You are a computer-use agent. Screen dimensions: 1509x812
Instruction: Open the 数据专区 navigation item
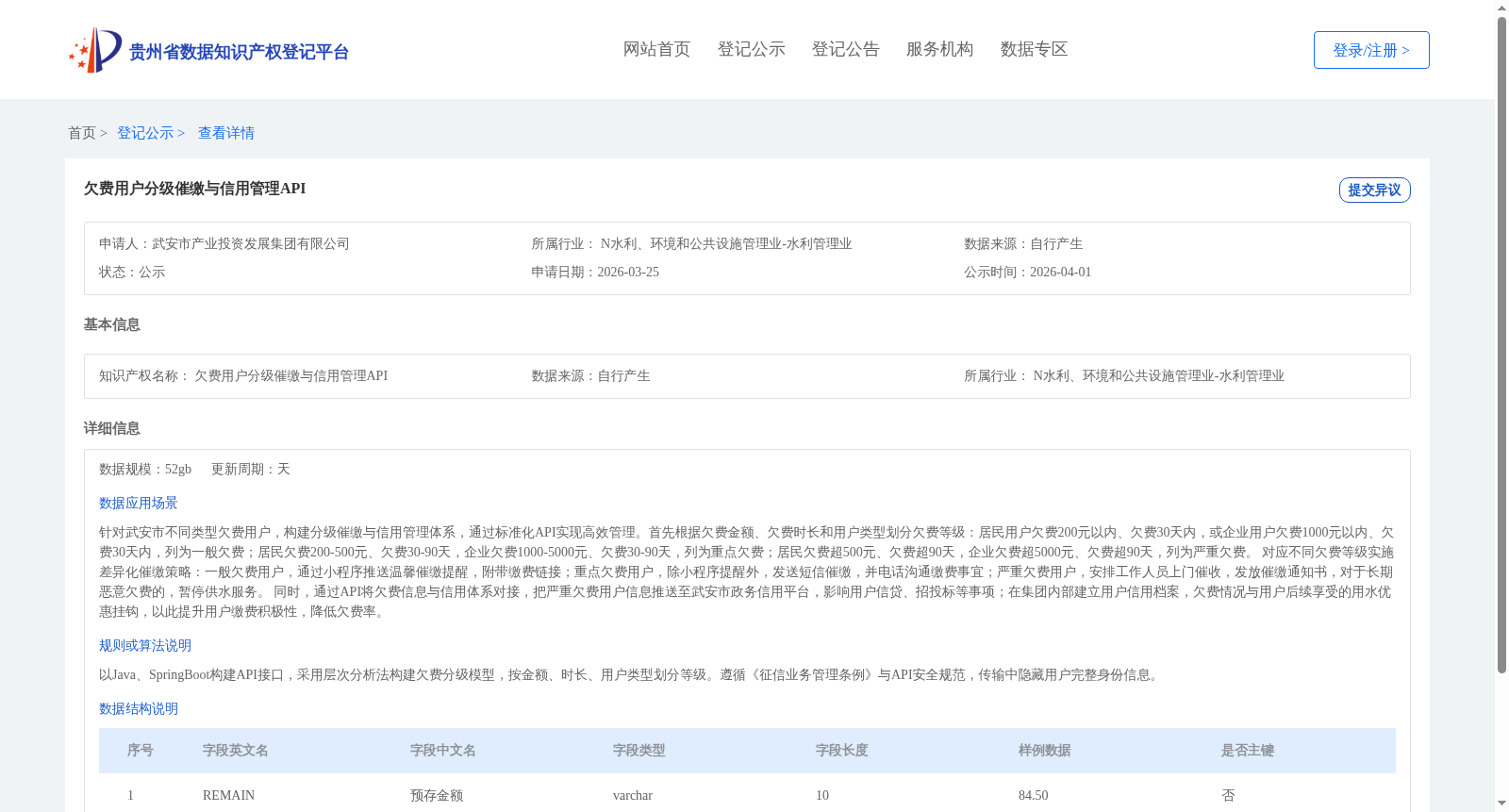1034,49
